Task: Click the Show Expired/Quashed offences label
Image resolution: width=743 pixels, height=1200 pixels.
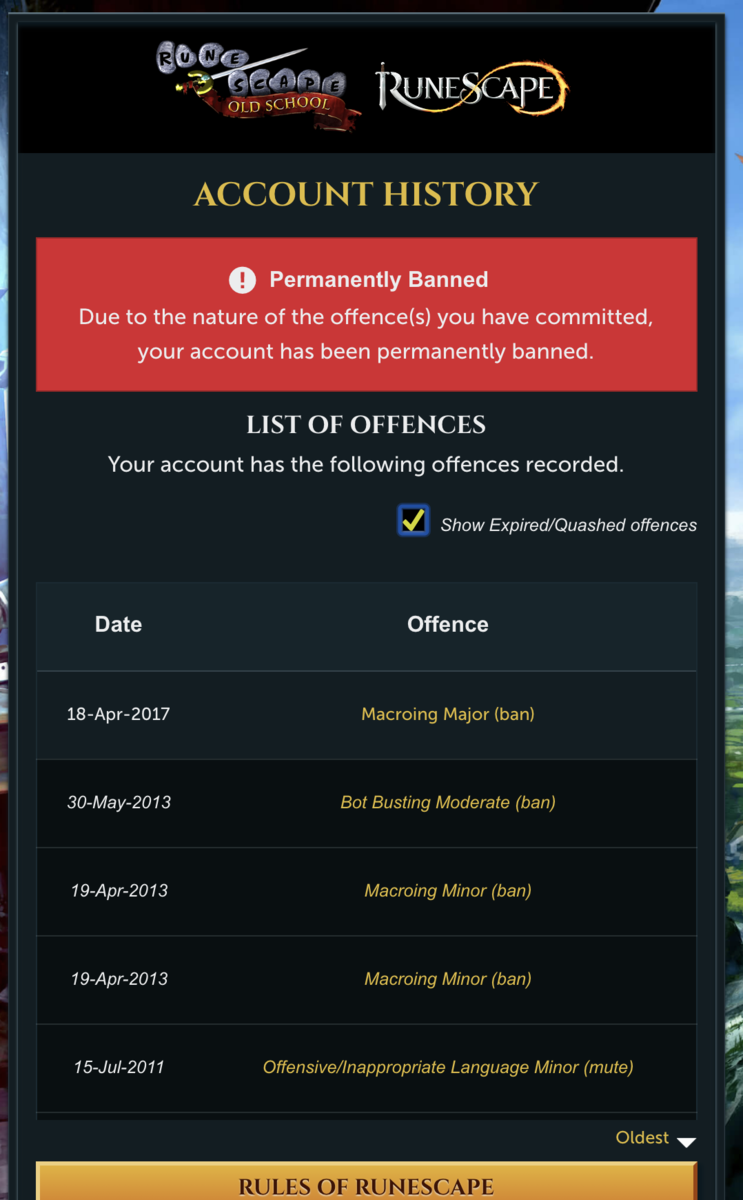Action: point(568,525)
